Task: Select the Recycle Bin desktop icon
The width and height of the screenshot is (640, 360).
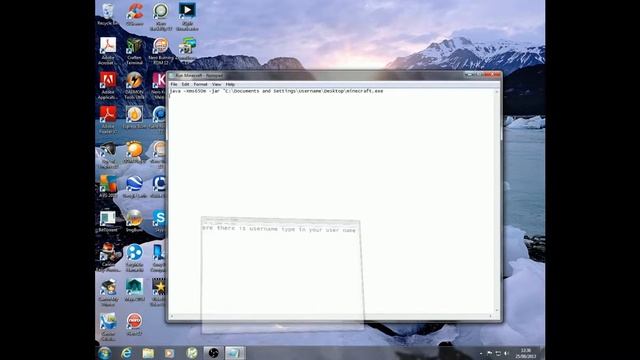Action: (108, 14)
